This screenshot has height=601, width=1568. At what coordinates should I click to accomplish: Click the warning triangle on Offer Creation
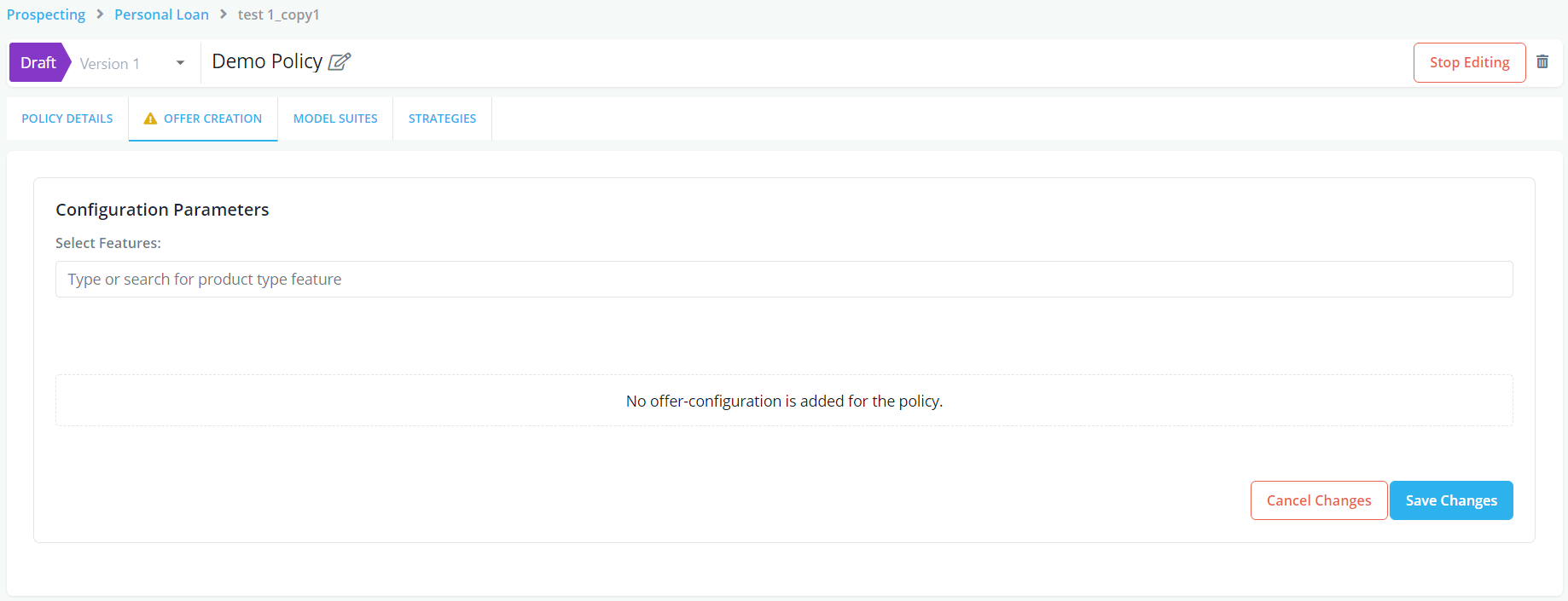(x=150, y=118)
